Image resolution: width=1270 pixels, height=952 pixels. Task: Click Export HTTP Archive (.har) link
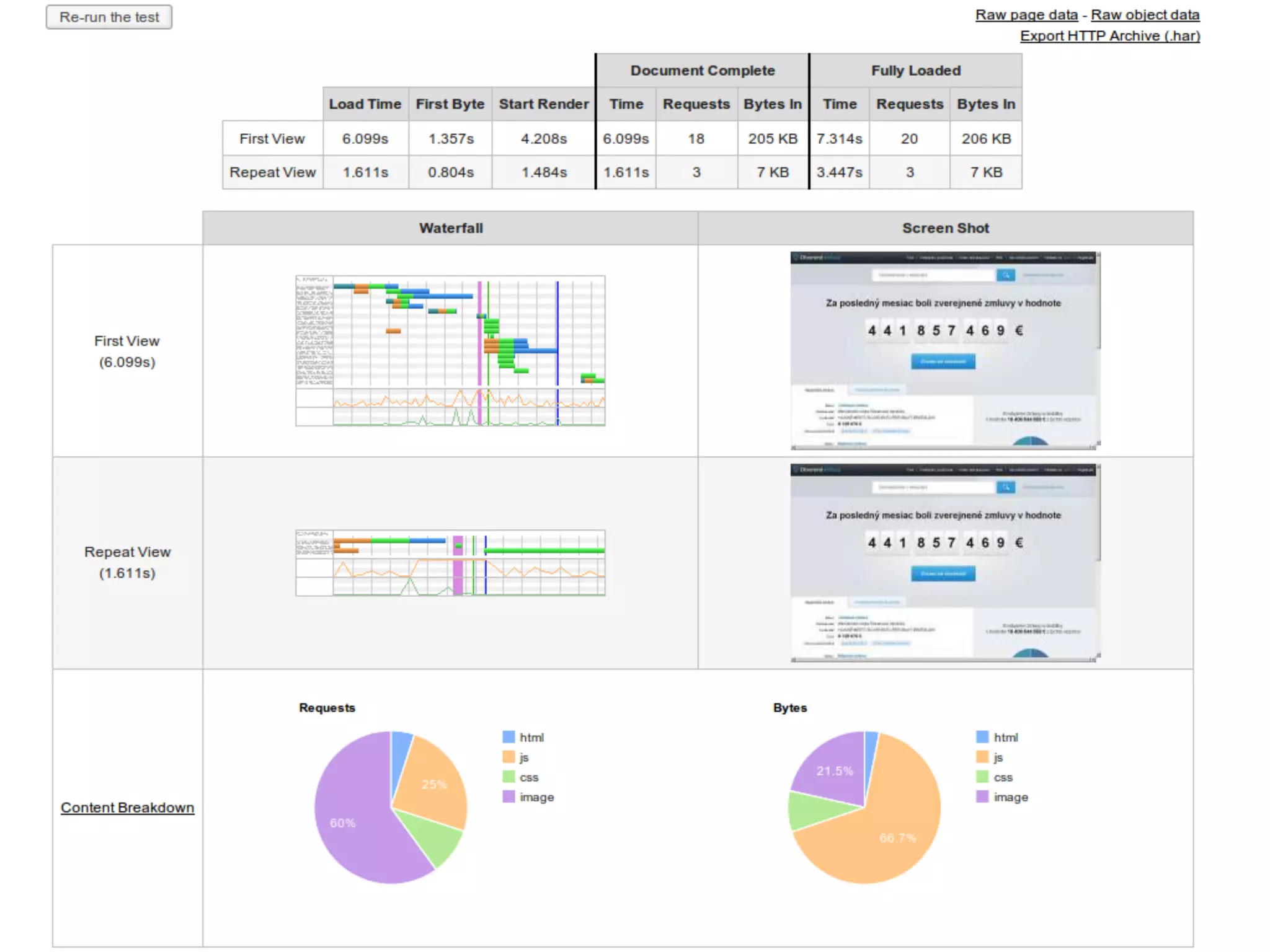pyautogui.click(x=1109, y=36)
